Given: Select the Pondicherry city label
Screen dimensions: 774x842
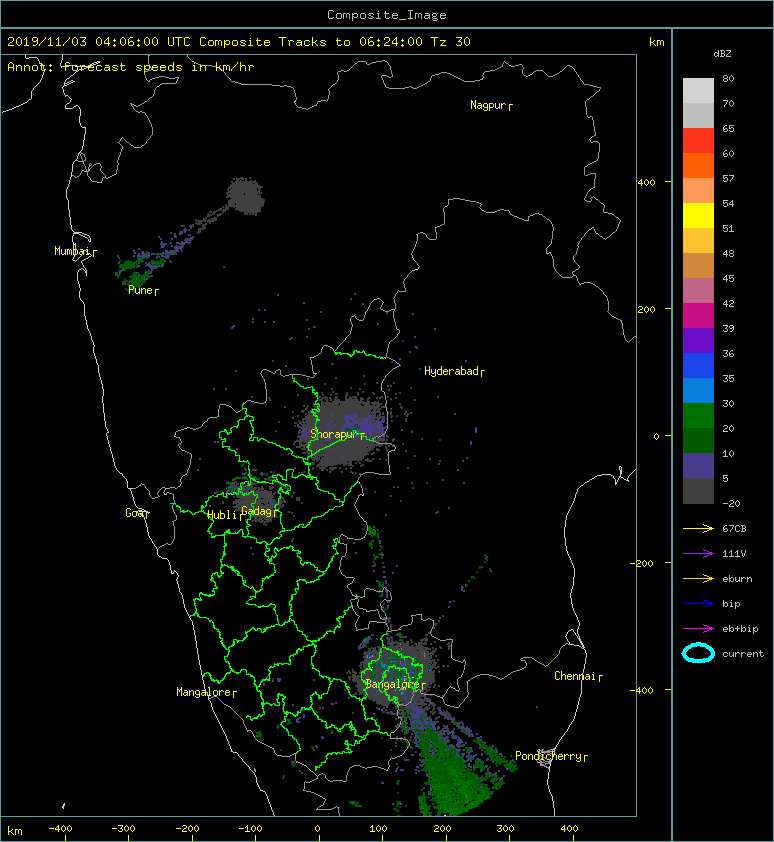Looking at the screenshot, I should tap(551, 756).
